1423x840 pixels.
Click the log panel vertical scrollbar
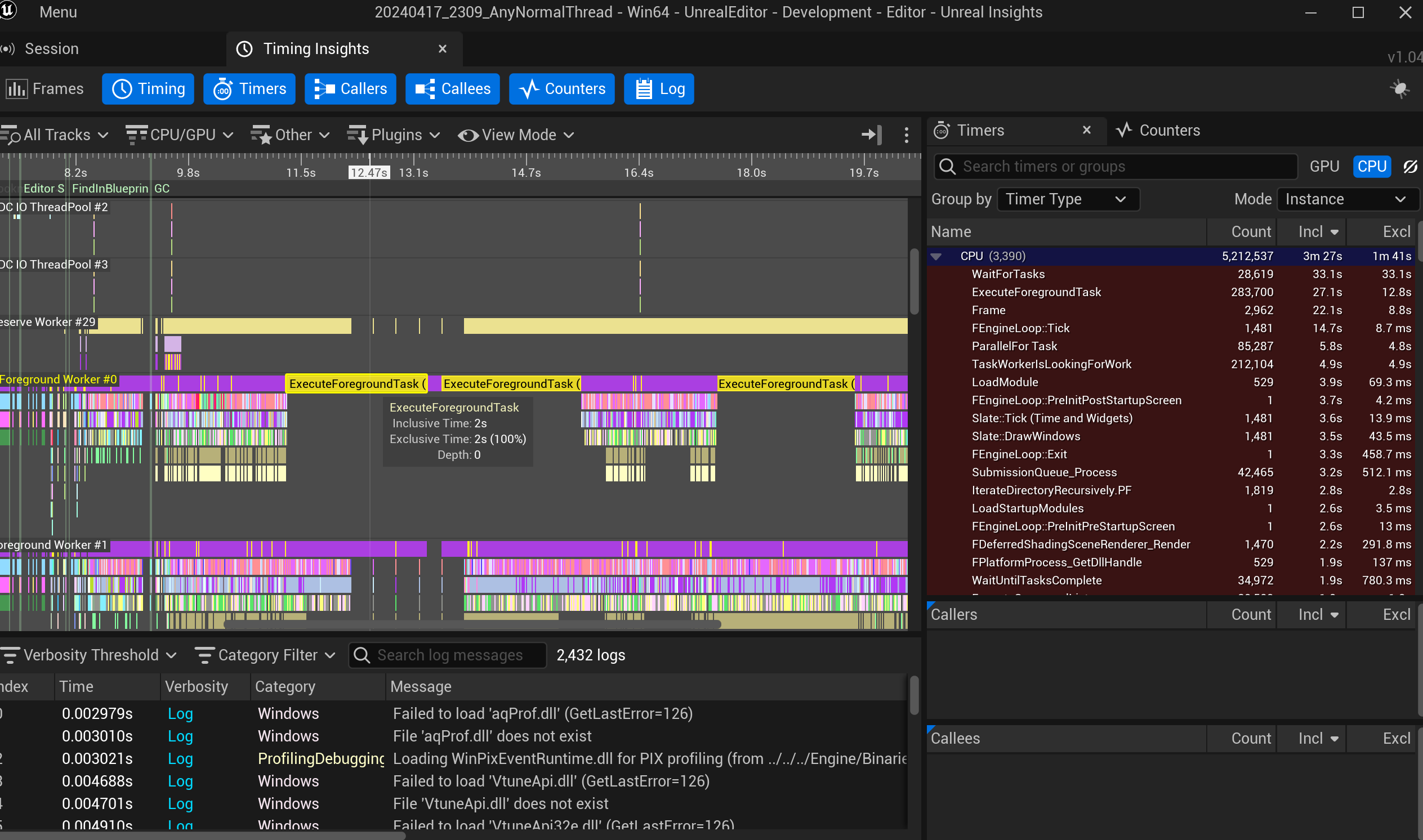pos(913,695)
